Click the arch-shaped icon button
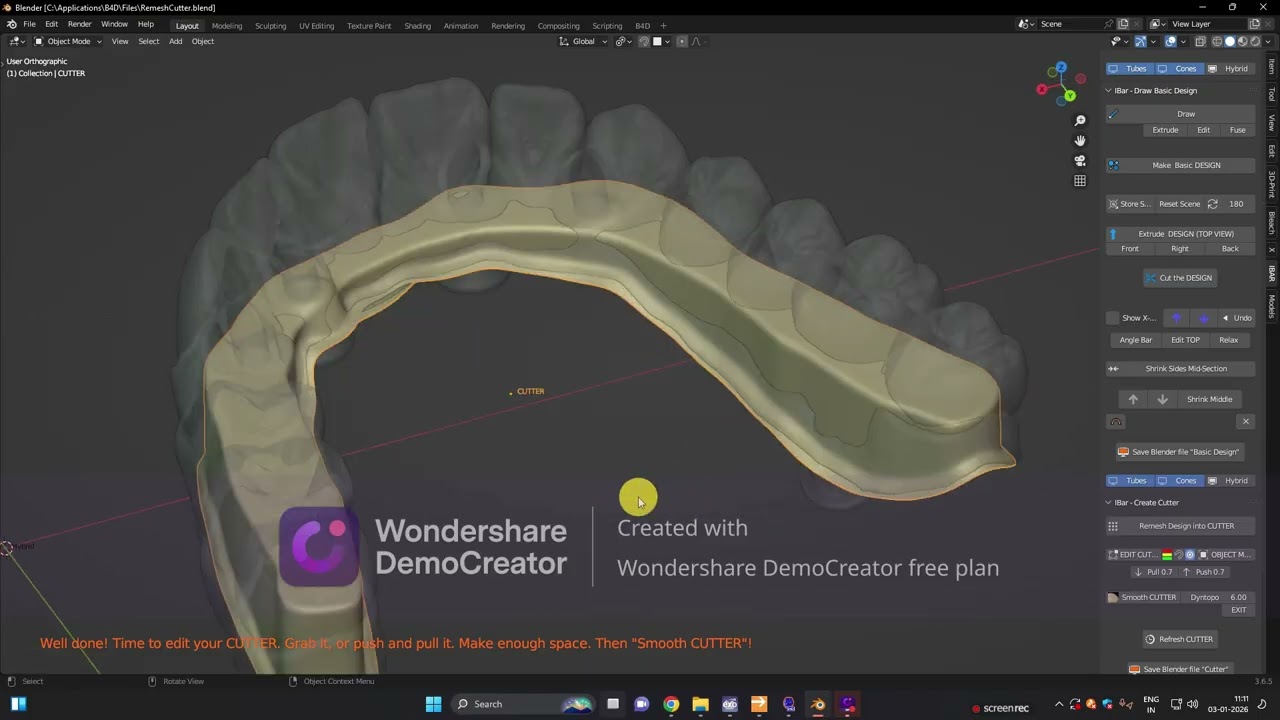The width and height of the screenshot is (1280, 720). click(x=1117, y=422)
